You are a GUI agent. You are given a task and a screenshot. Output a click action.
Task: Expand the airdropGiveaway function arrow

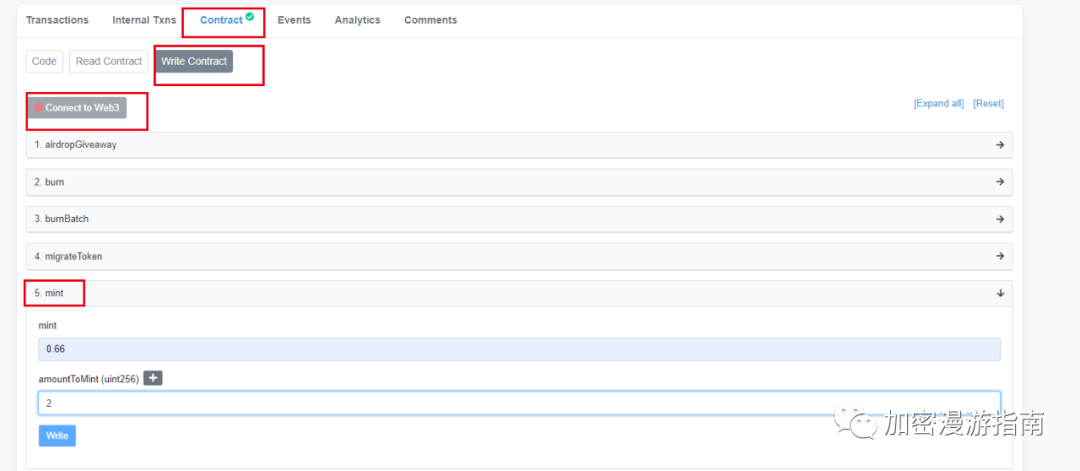(x=999, y=145)
